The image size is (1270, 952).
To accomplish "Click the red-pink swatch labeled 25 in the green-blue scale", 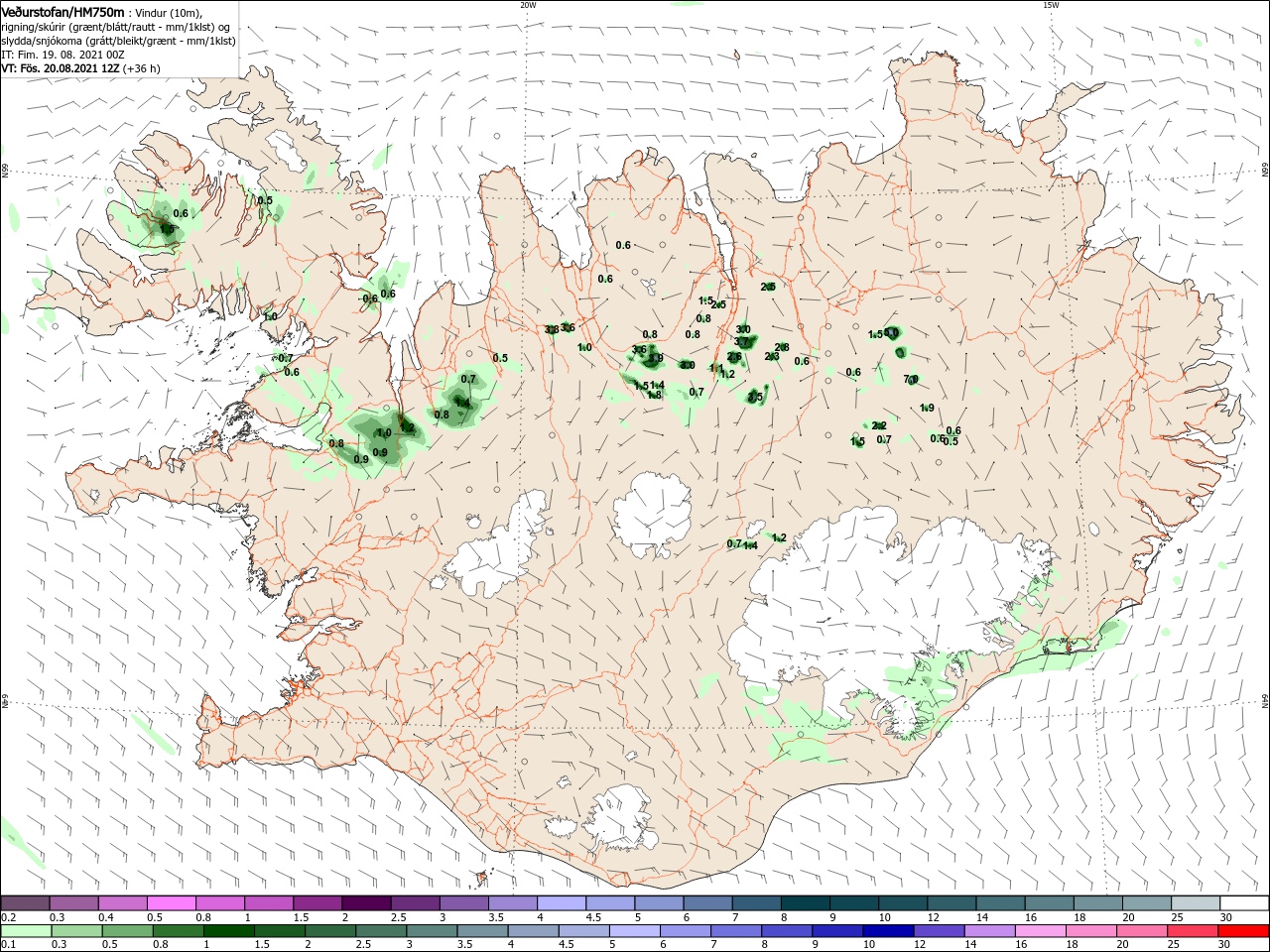I will [x=1192, y=931].
